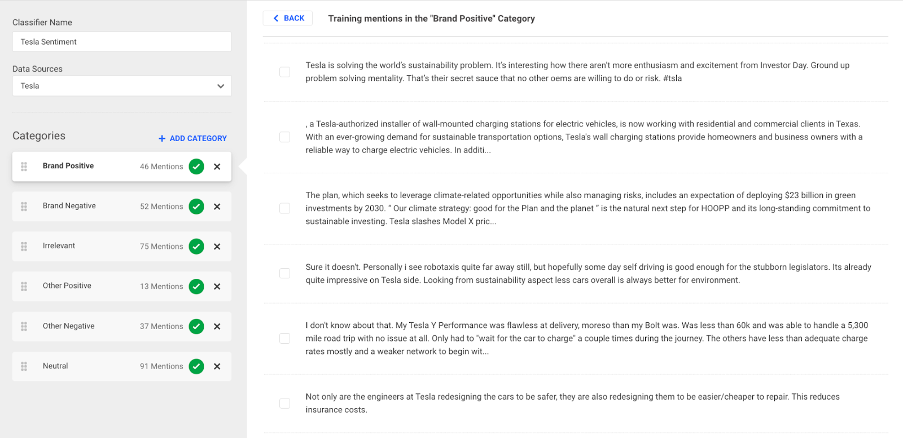Open the Data Sources dropdown showing Tesla
This screenshot has height=438, width=904.
pyautogui.click(x=121, y=86)
